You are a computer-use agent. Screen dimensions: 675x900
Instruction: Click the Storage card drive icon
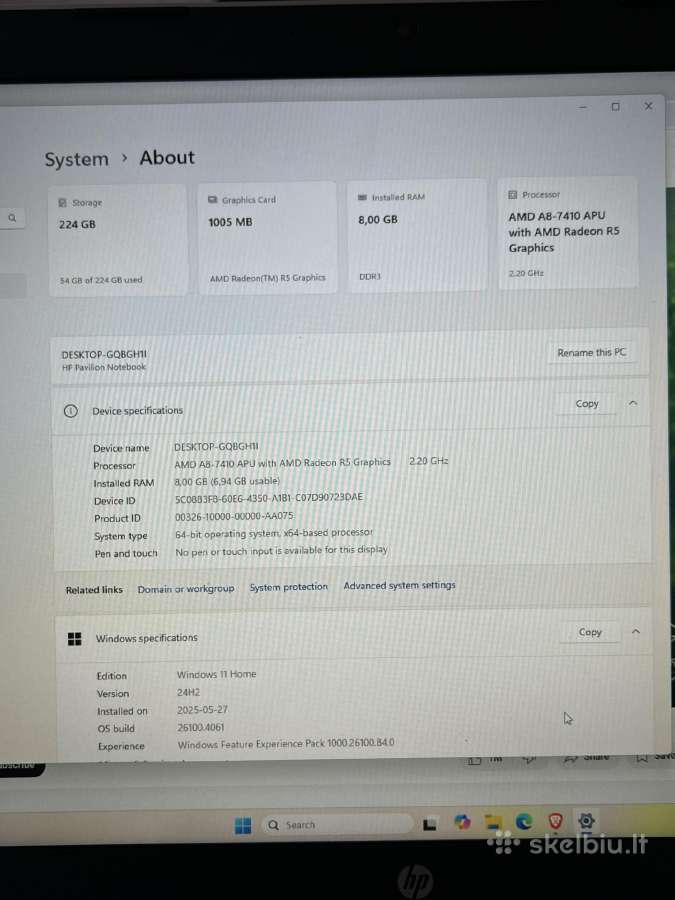point(63,203)
